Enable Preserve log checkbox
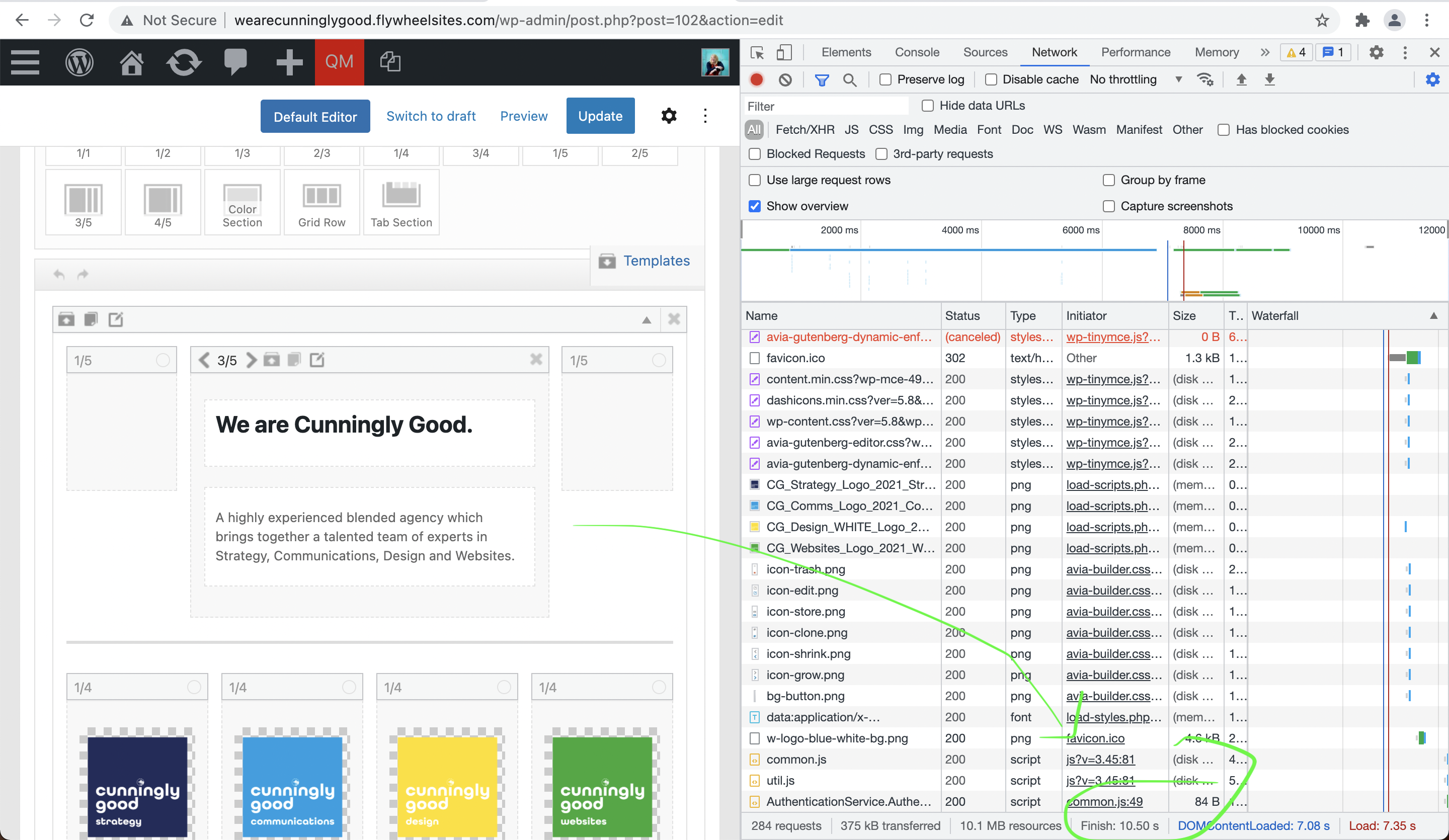The width and height of the screenshot is (1449, 840). (x=886, y=79)
